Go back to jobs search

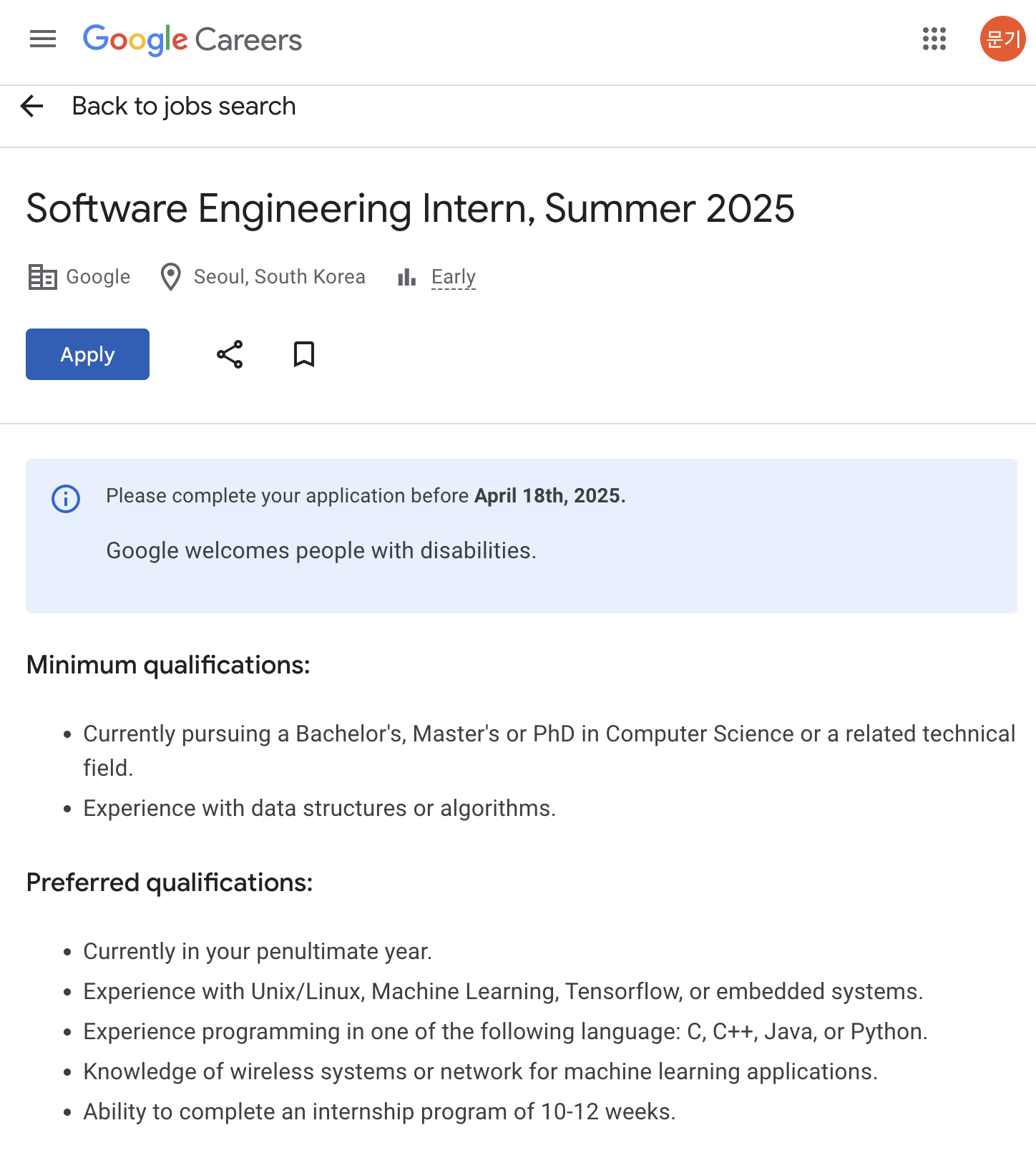pyautogui.click(x=184, y=106)
